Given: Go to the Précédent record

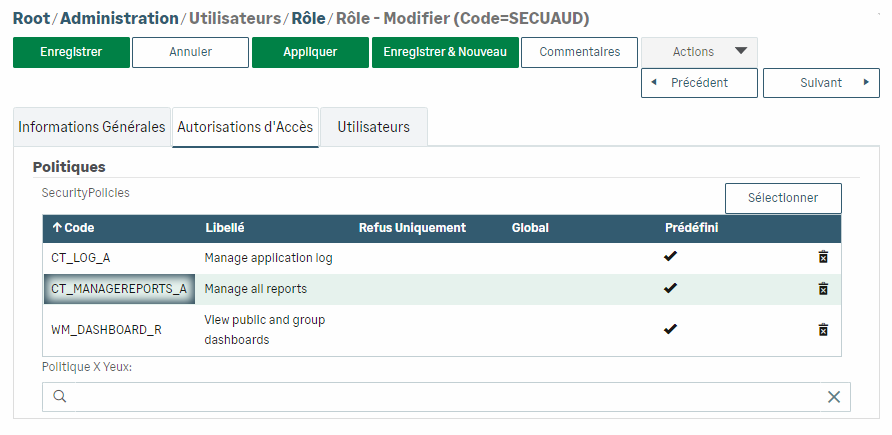Looking at the screenshot, I should point(699,83).
